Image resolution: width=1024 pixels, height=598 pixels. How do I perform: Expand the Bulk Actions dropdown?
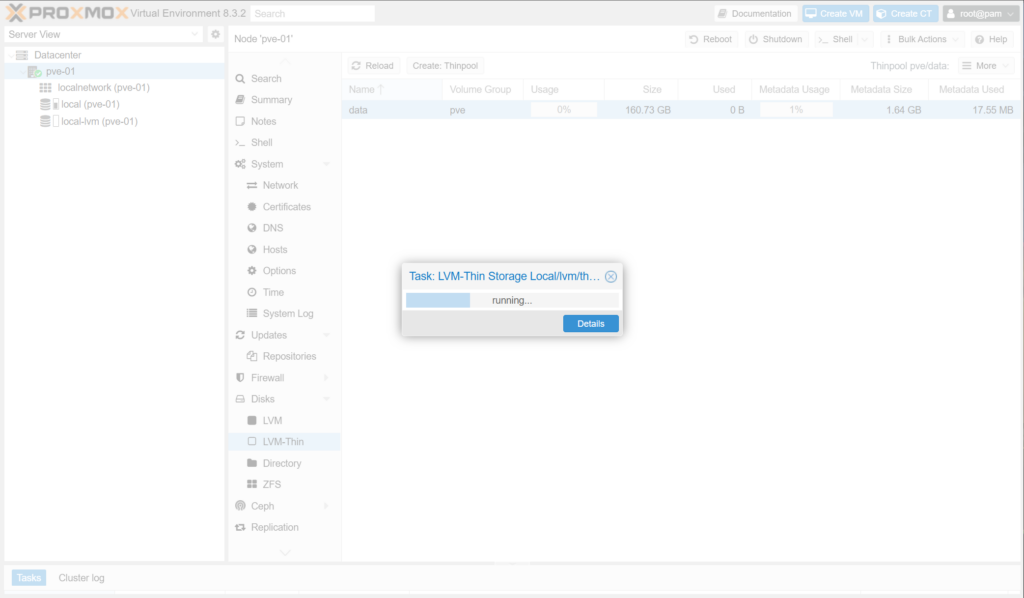[922, 39]
